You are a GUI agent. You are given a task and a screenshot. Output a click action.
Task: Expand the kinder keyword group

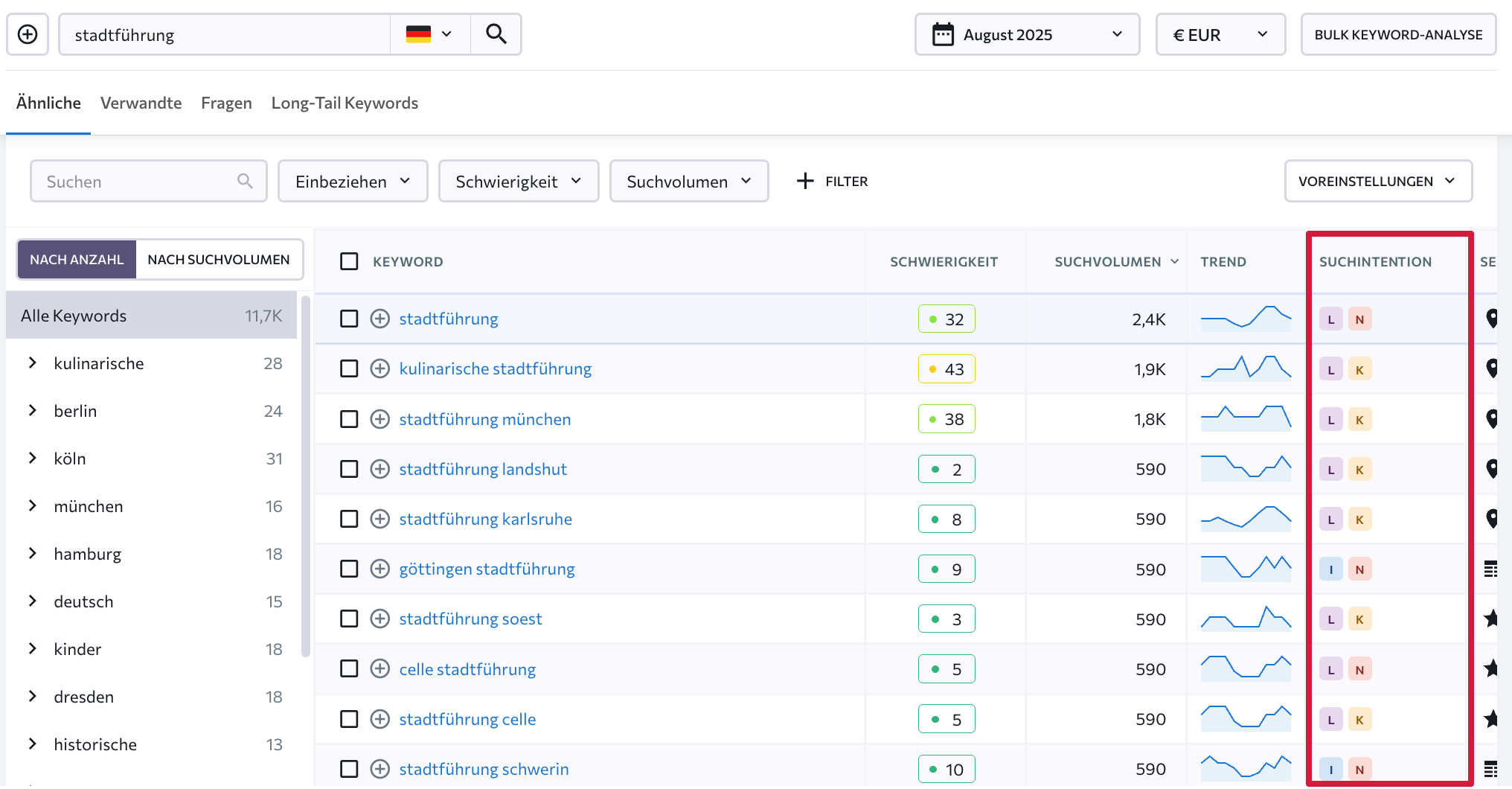[x=33, y=649]
